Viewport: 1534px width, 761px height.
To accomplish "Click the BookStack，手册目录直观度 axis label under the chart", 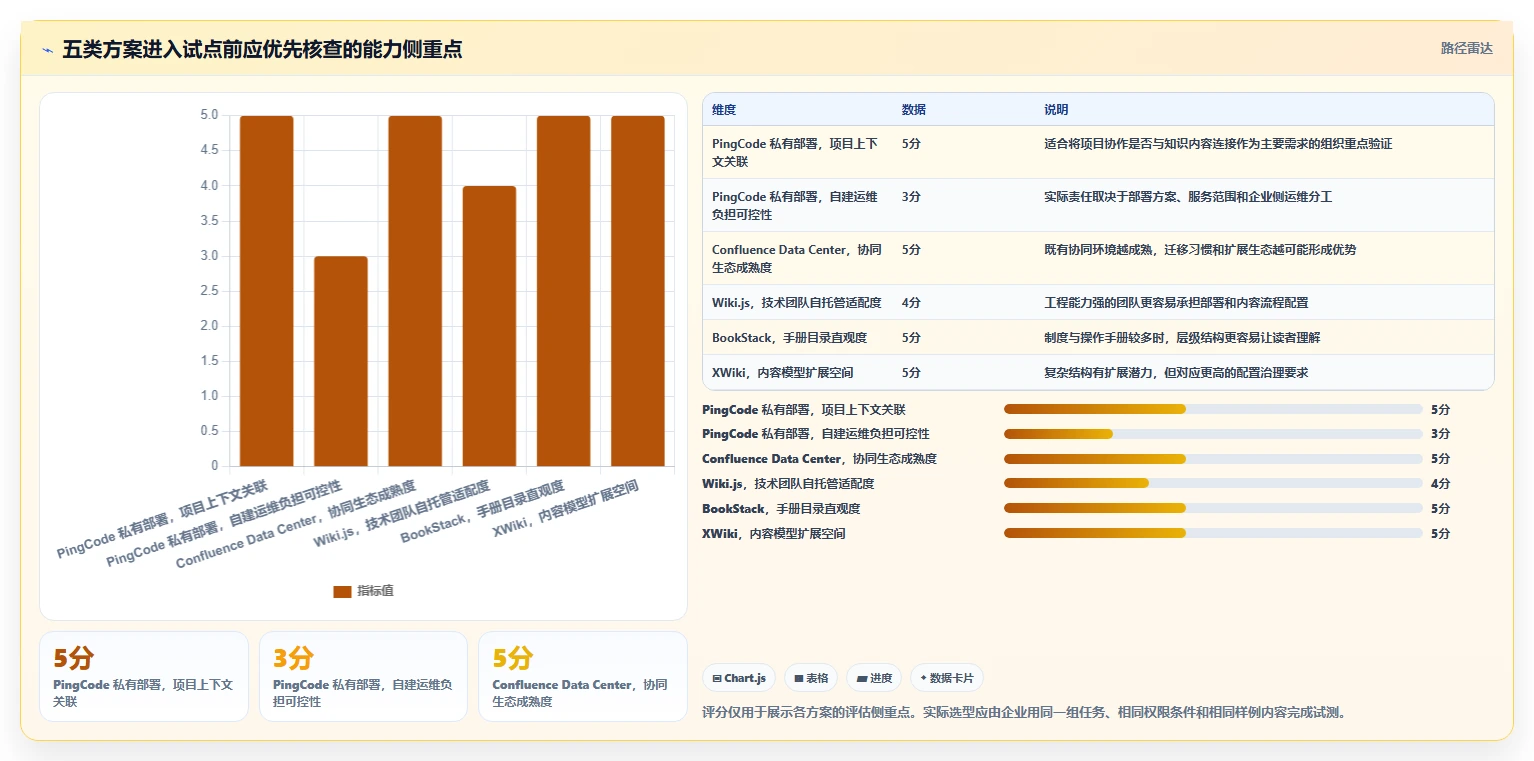I will tap(482, 511).
